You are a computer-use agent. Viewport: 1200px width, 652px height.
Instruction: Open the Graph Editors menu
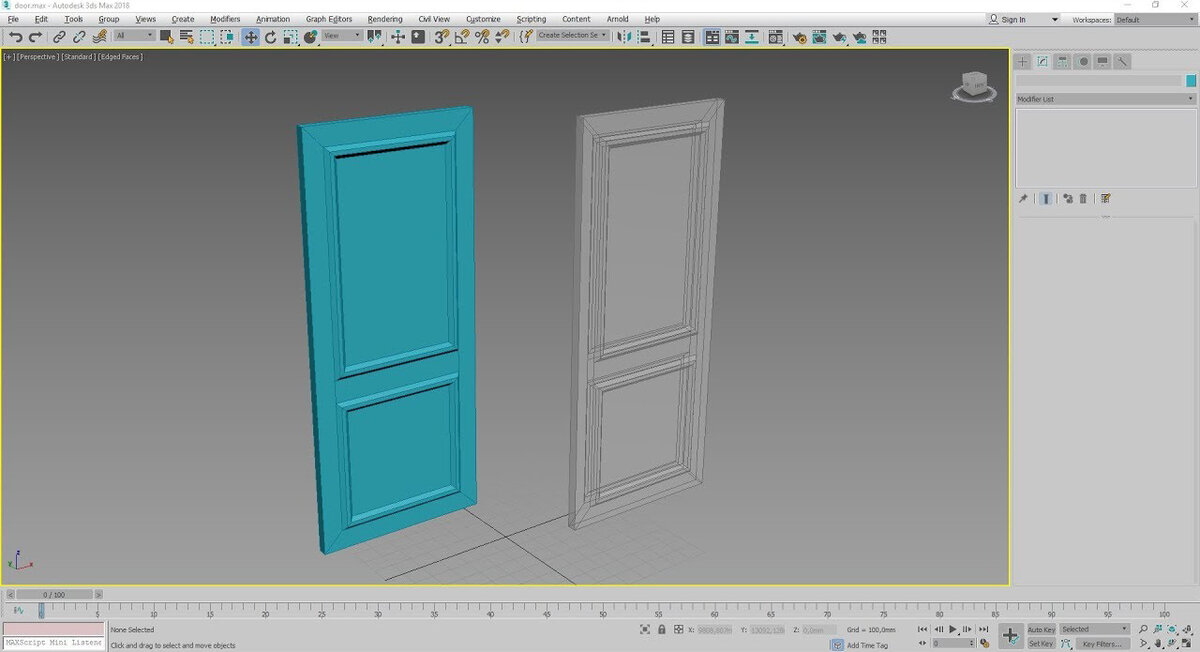pyautogui.click(x=329, y=19)
